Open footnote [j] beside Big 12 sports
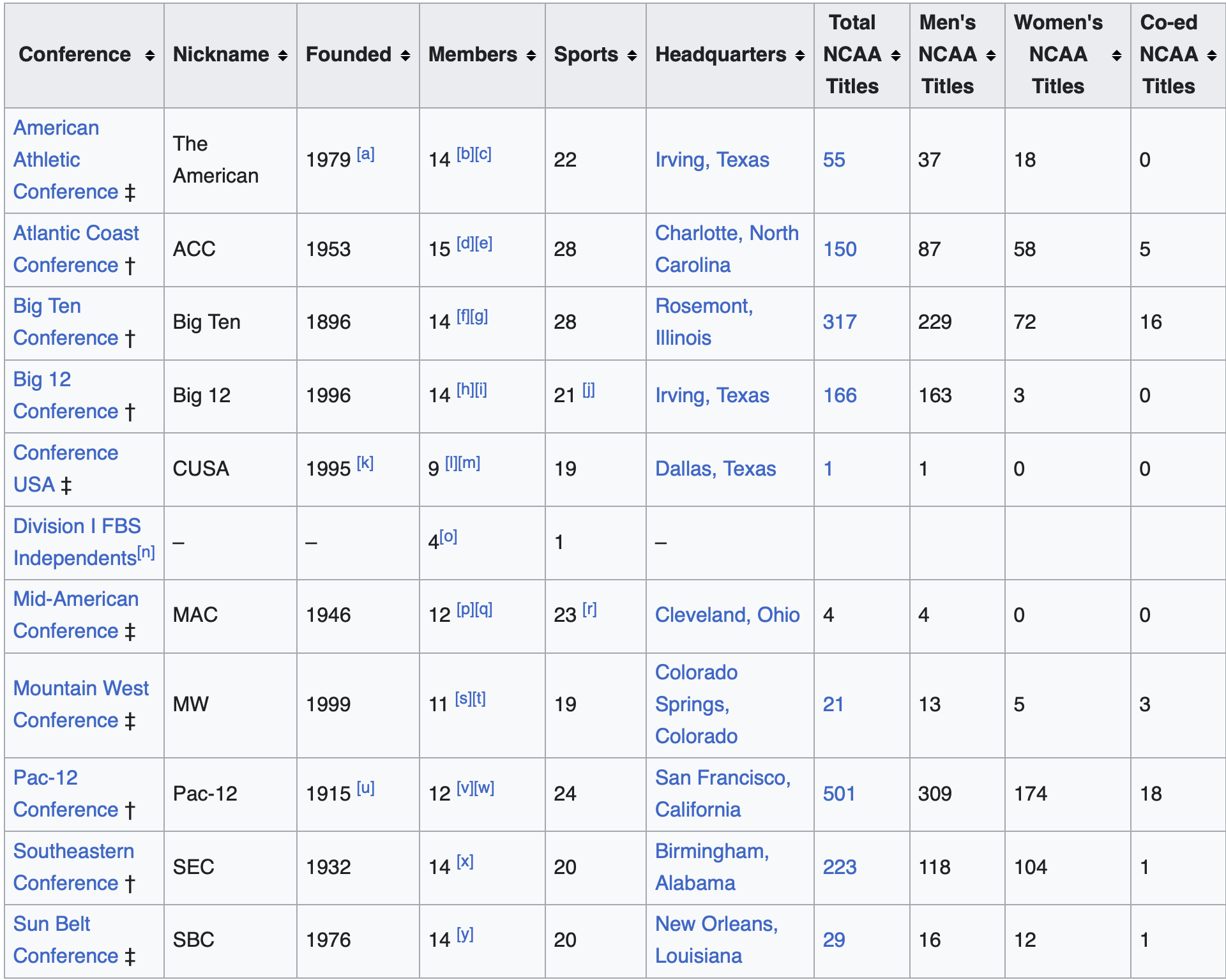This screenshot has width=1226, height=980. 588,389
